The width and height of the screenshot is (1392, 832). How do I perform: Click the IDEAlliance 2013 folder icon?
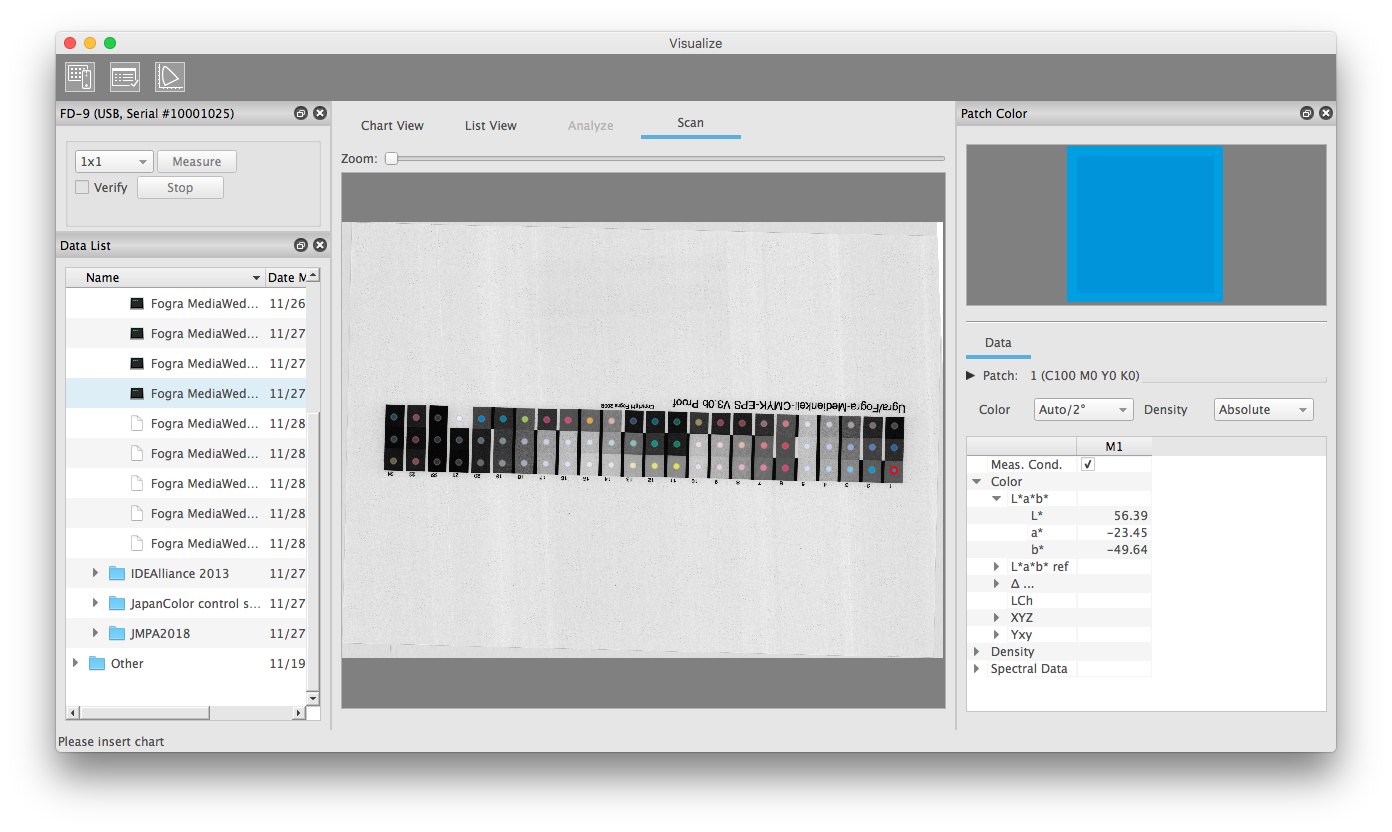click(117, 573)
